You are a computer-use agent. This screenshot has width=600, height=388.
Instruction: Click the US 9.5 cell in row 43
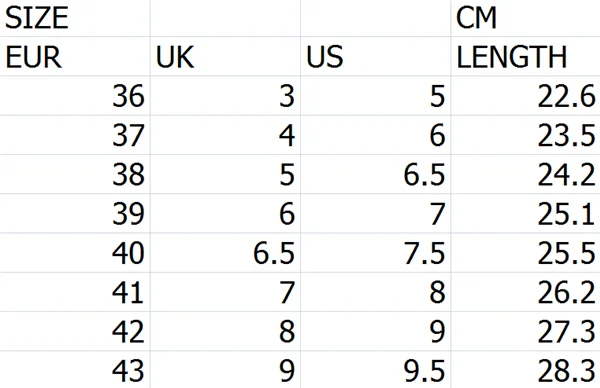coord(376,370)
